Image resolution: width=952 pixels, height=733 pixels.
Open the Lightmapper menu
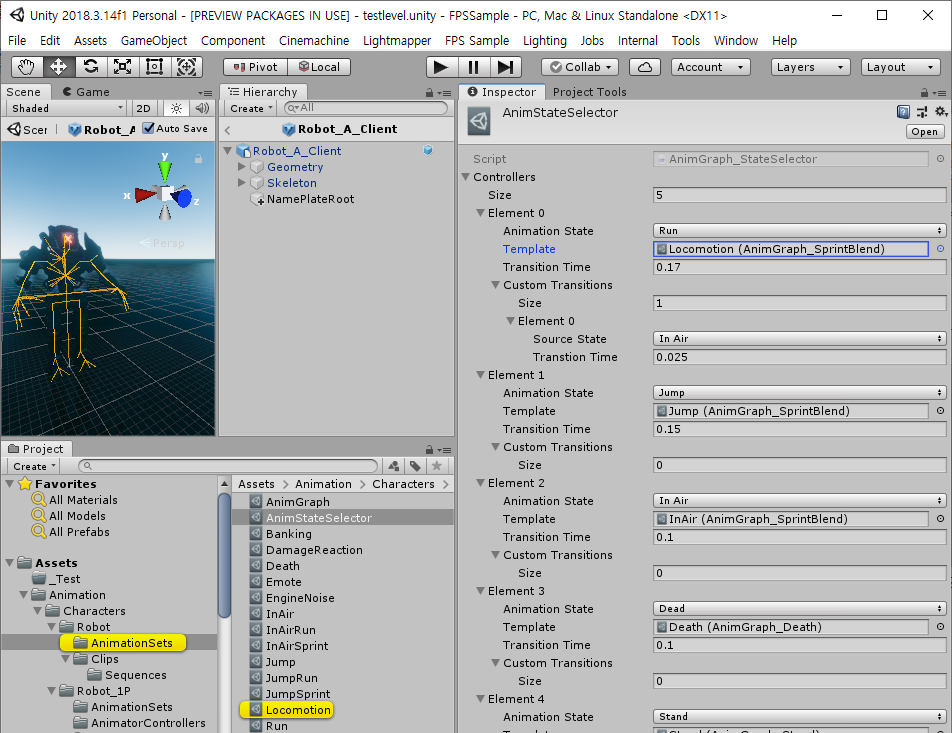pyautogui.click(x=397, y=41)
